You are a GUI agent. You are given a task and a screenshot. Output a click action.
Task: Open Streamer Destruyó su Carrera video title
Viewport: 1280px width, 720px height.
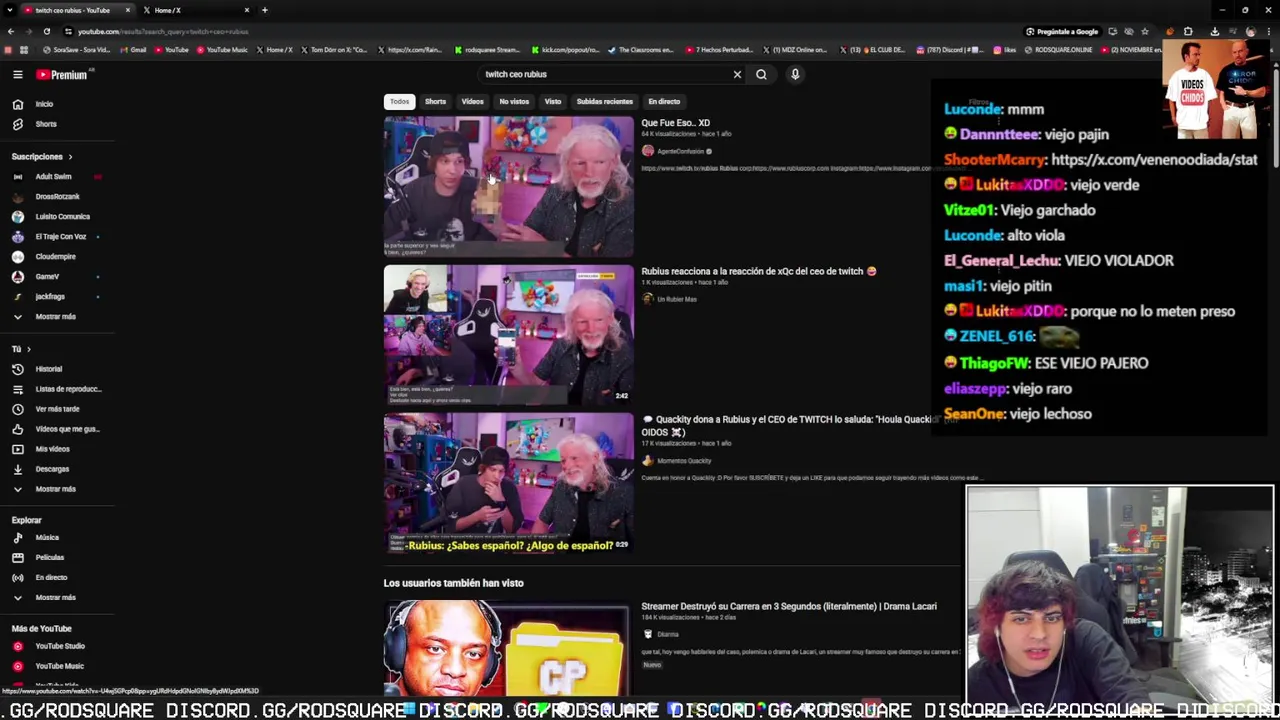click(x=789, y=606)
